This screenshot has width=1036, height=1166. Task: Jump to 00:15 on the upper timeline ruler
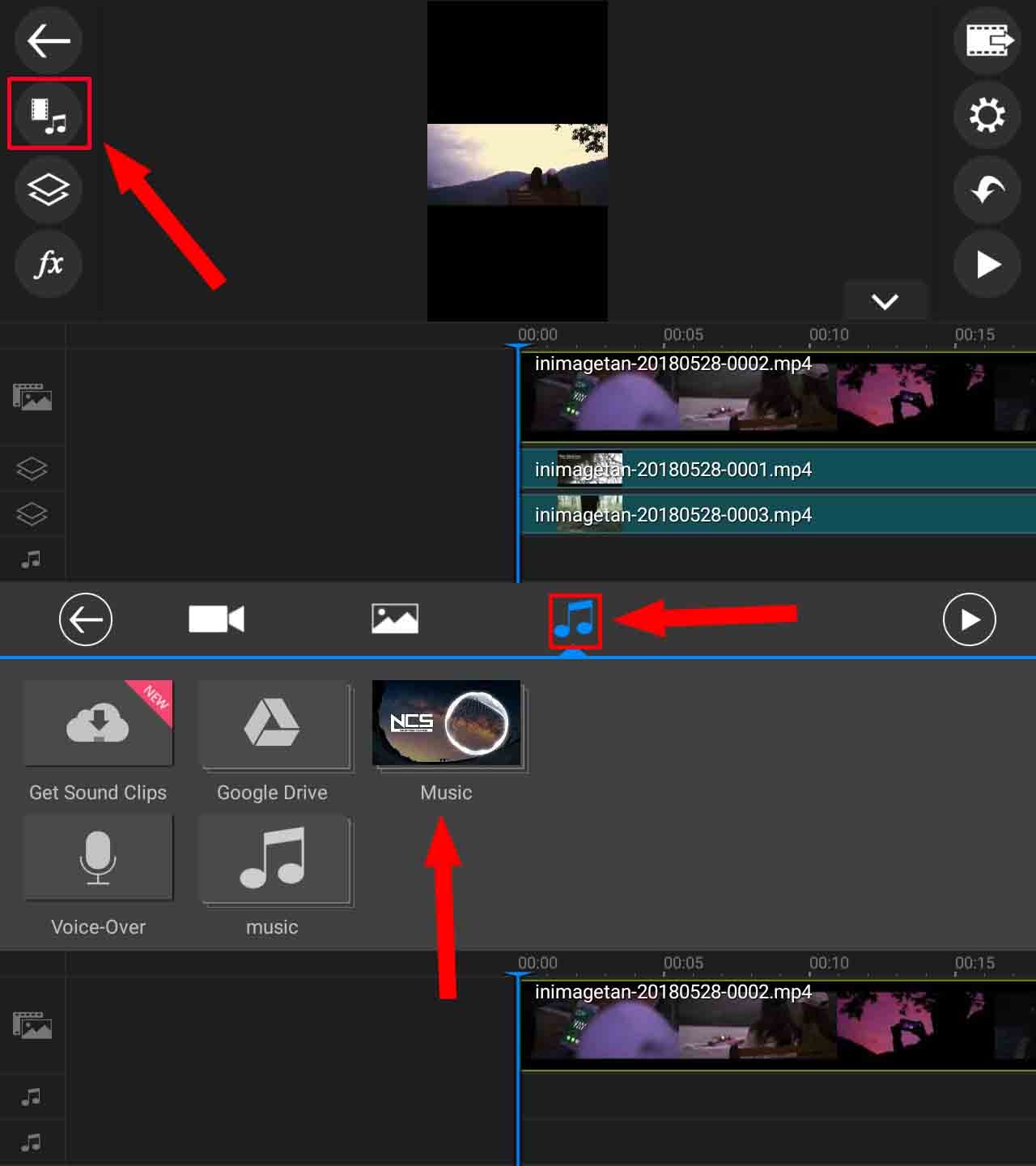click(x=974, y=334)
